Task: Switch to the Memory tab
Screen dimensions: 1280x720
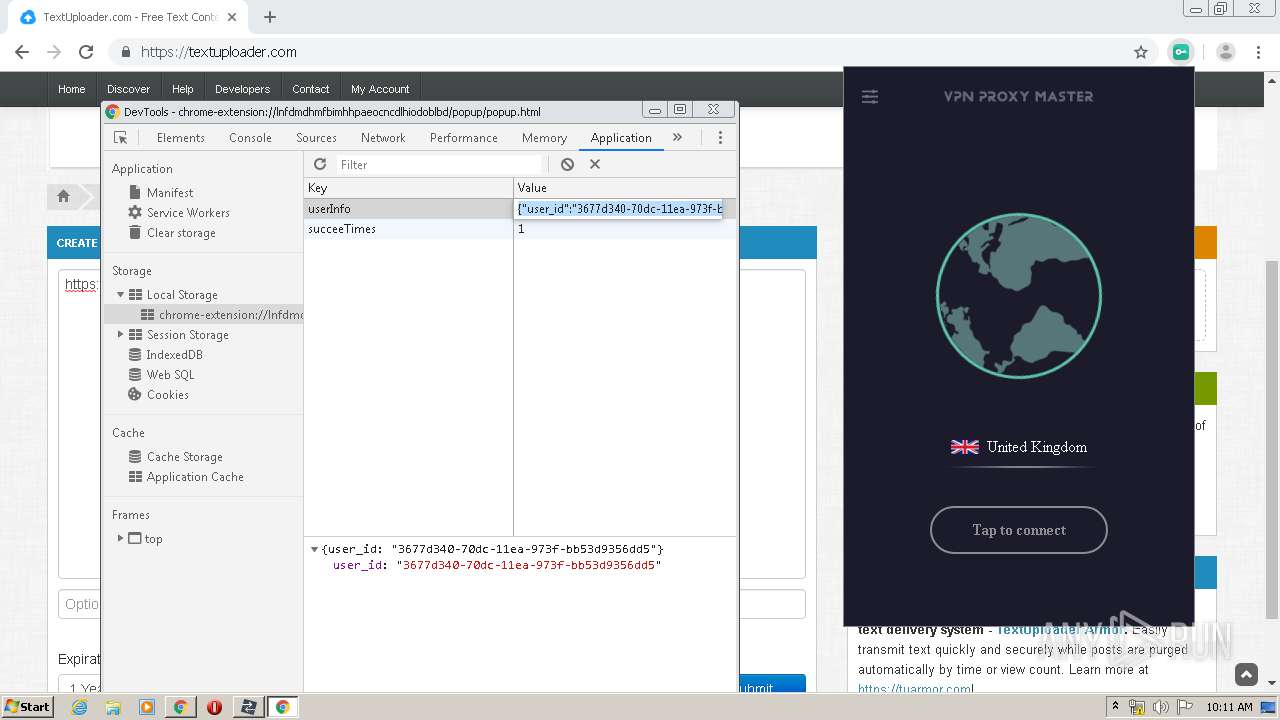Action: click(x=544, y=138)
